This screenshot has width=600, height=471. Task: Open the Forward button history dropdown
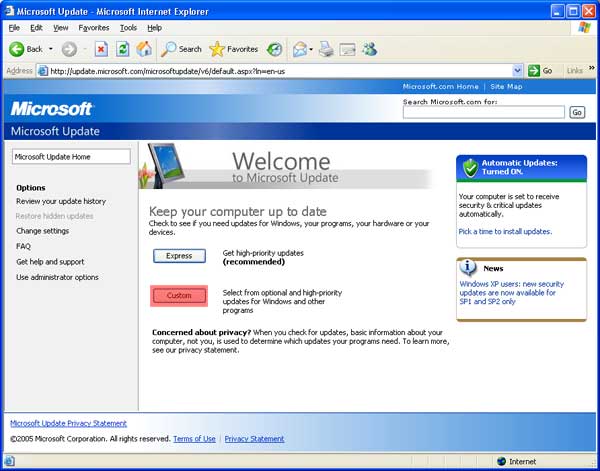click(84, 49)
